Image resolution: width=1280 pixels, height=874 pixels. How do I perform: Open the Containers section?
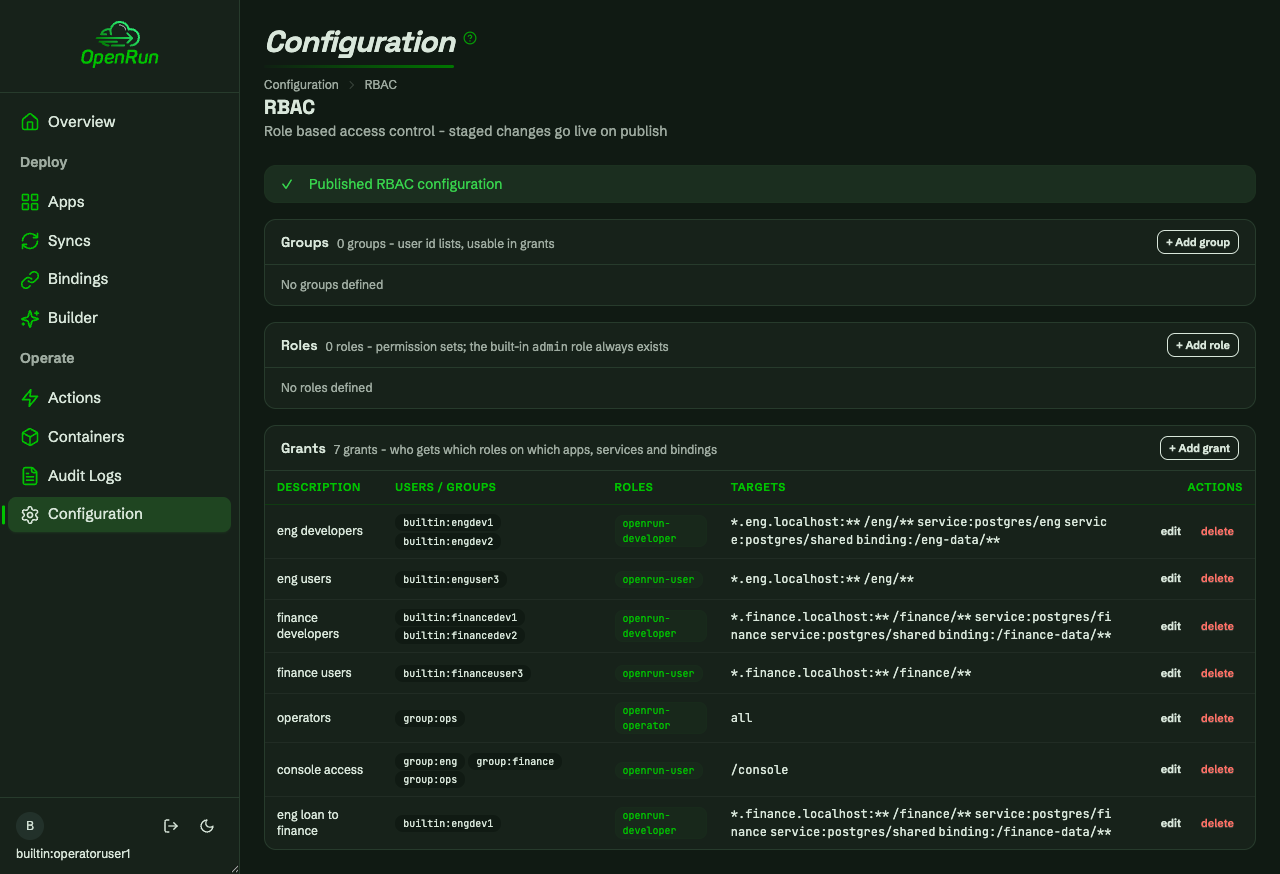pos(119,437)
